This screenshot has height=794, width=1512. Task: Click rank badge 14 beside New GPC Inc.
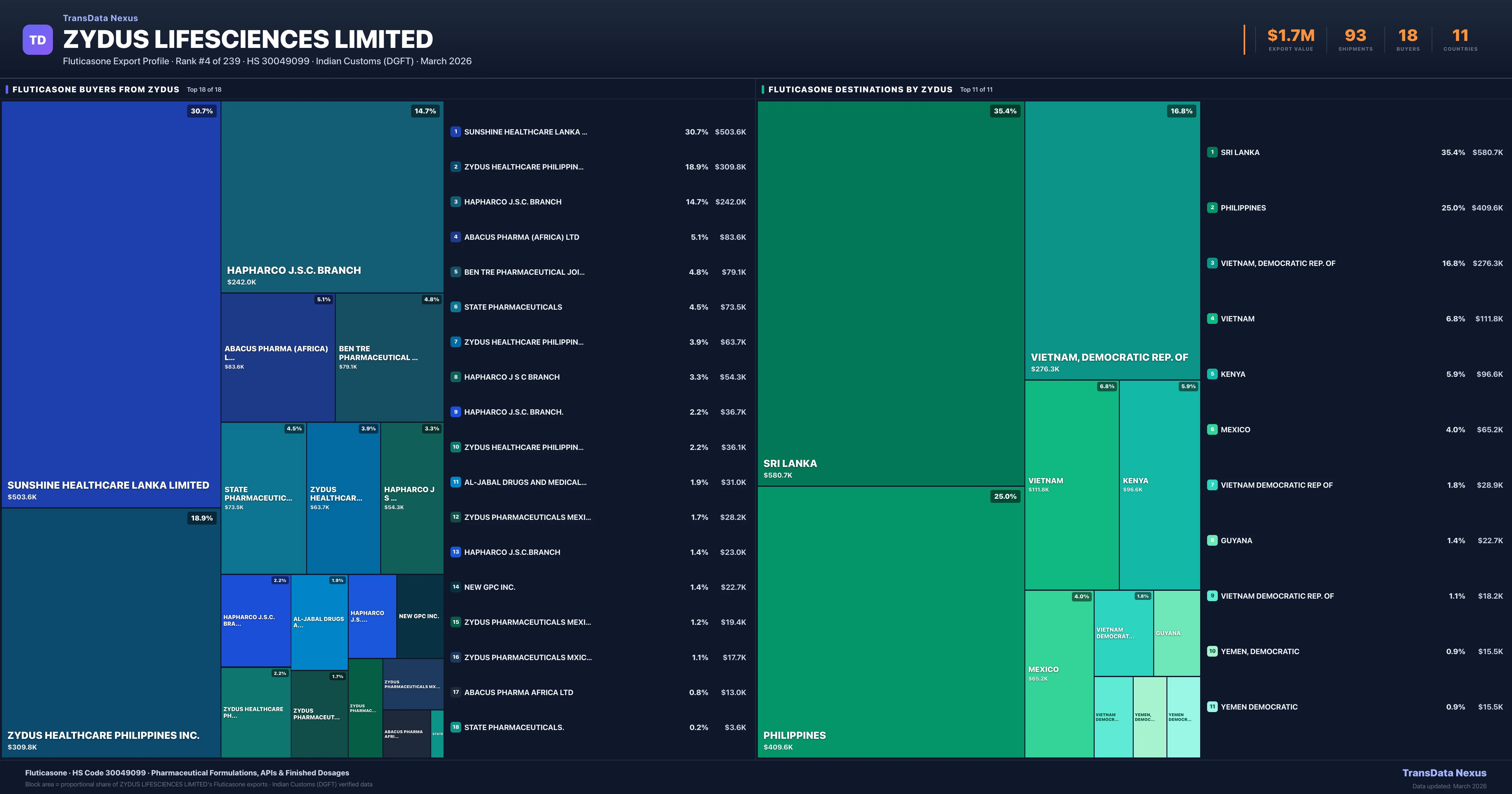pyautogui.click(x=455, y=587)
